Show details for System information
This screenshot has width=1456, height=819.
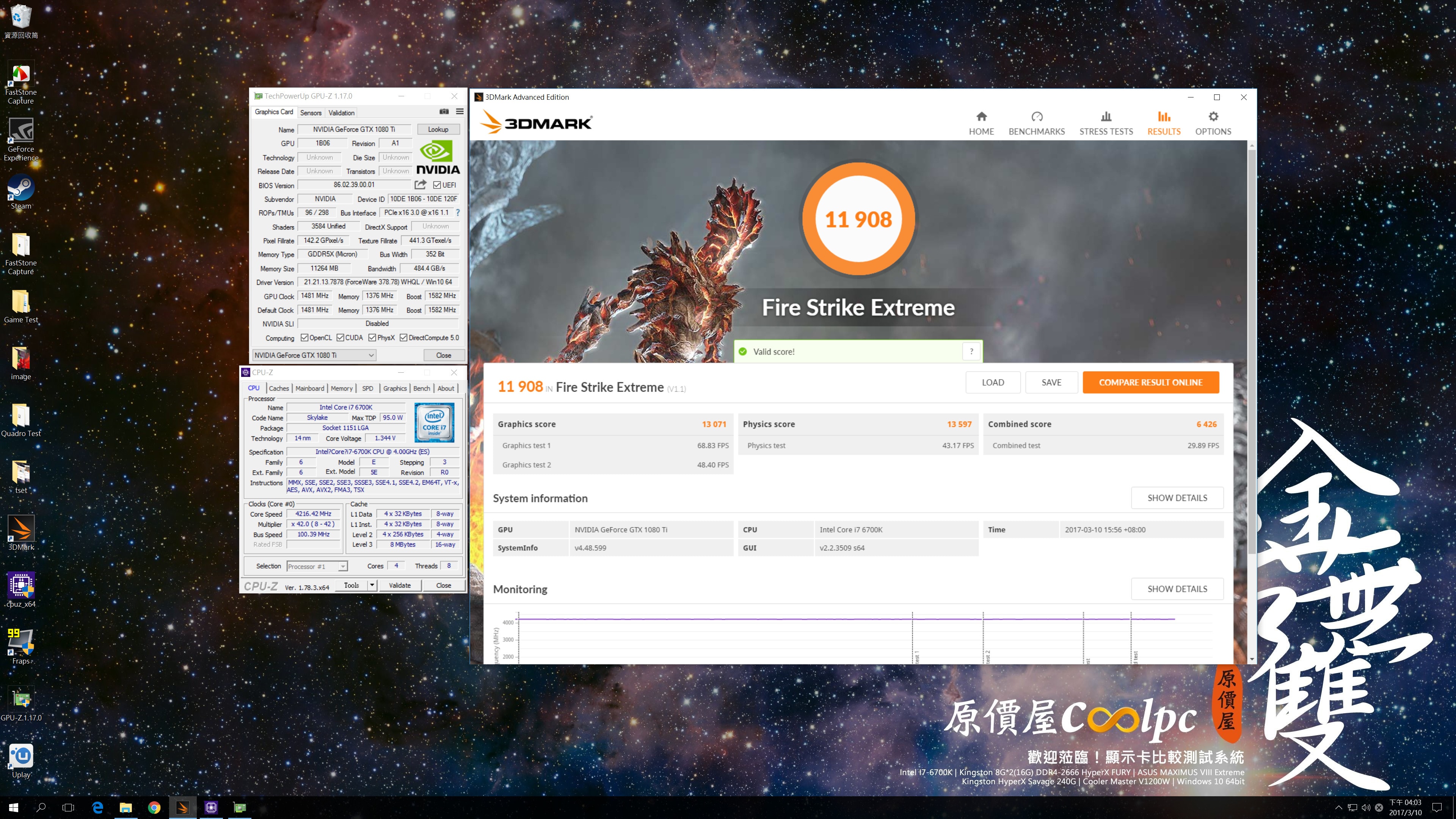(1177, 498)
